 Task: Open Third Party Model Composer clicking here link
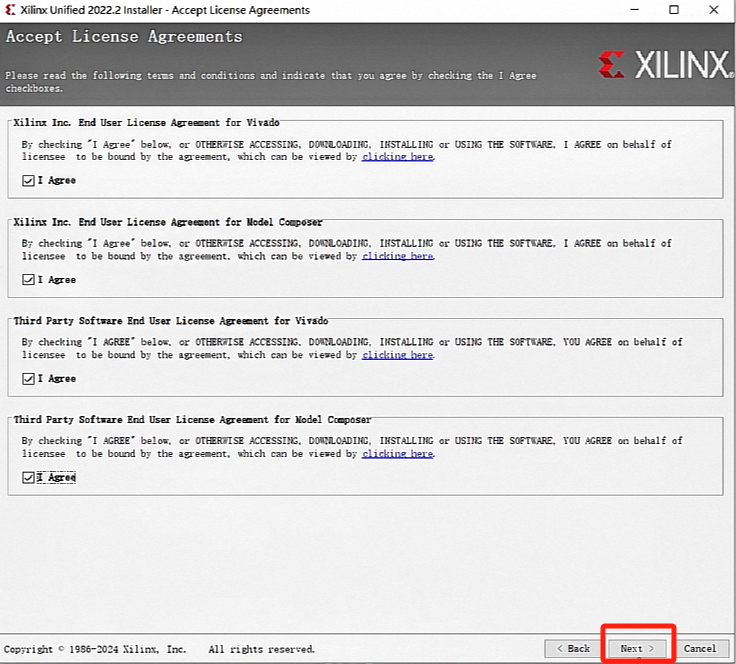tap(398, 454)
